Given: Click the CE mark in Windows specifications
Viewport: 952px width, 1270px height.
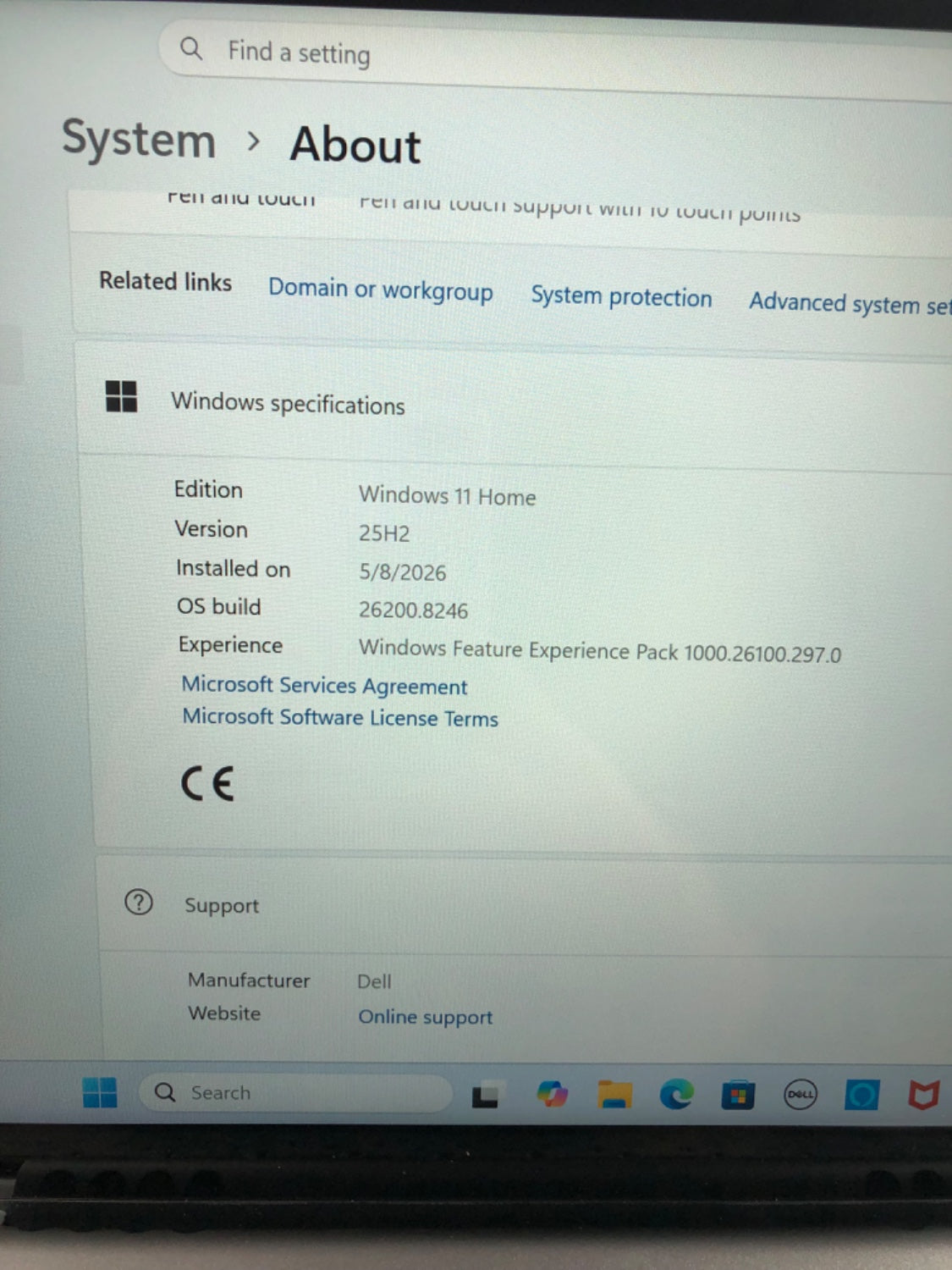Looking at the screenshot, I should (207, 784).
